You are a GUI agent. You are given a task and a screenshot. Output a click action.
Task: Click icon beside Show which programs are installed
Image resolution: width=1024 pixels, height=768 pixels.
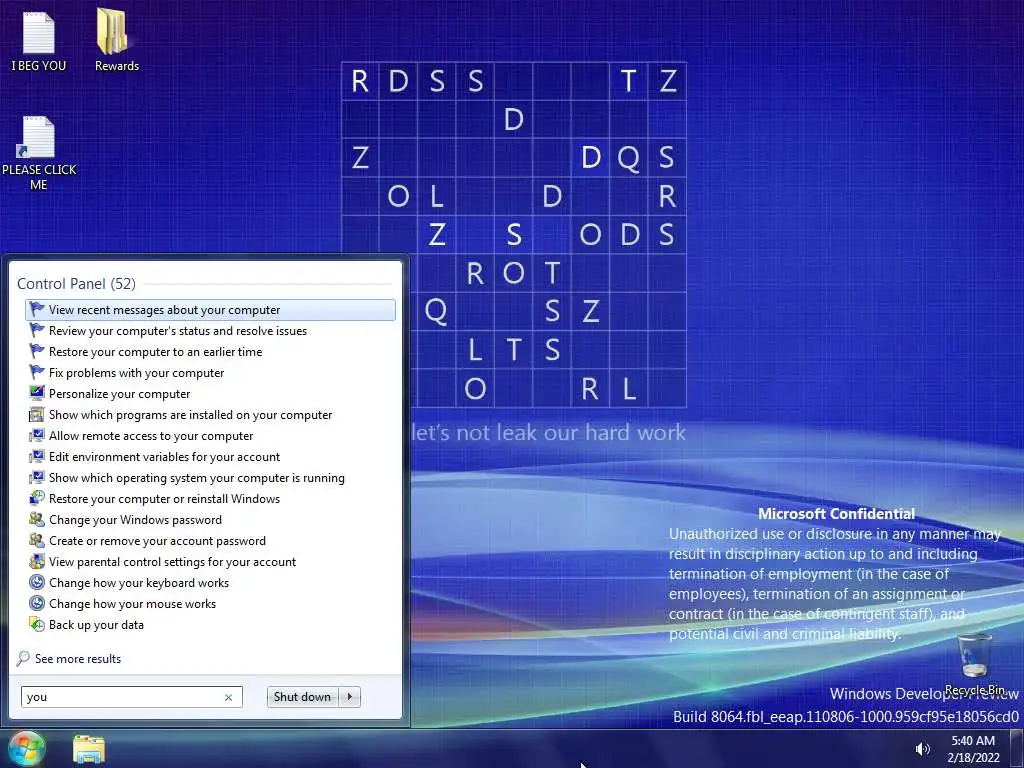37,414
